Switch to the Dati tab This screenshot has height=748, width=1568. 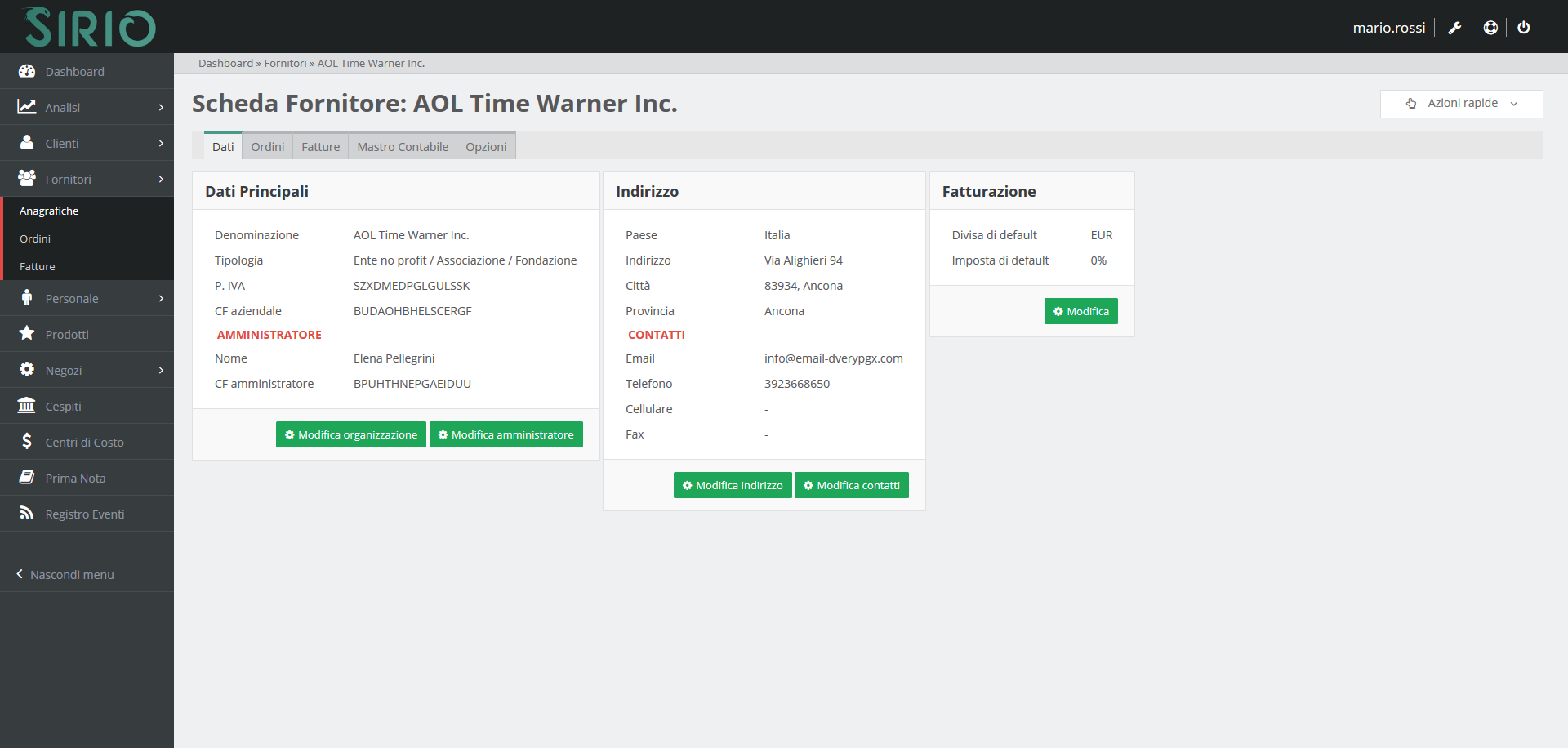(x=223, y=146)
